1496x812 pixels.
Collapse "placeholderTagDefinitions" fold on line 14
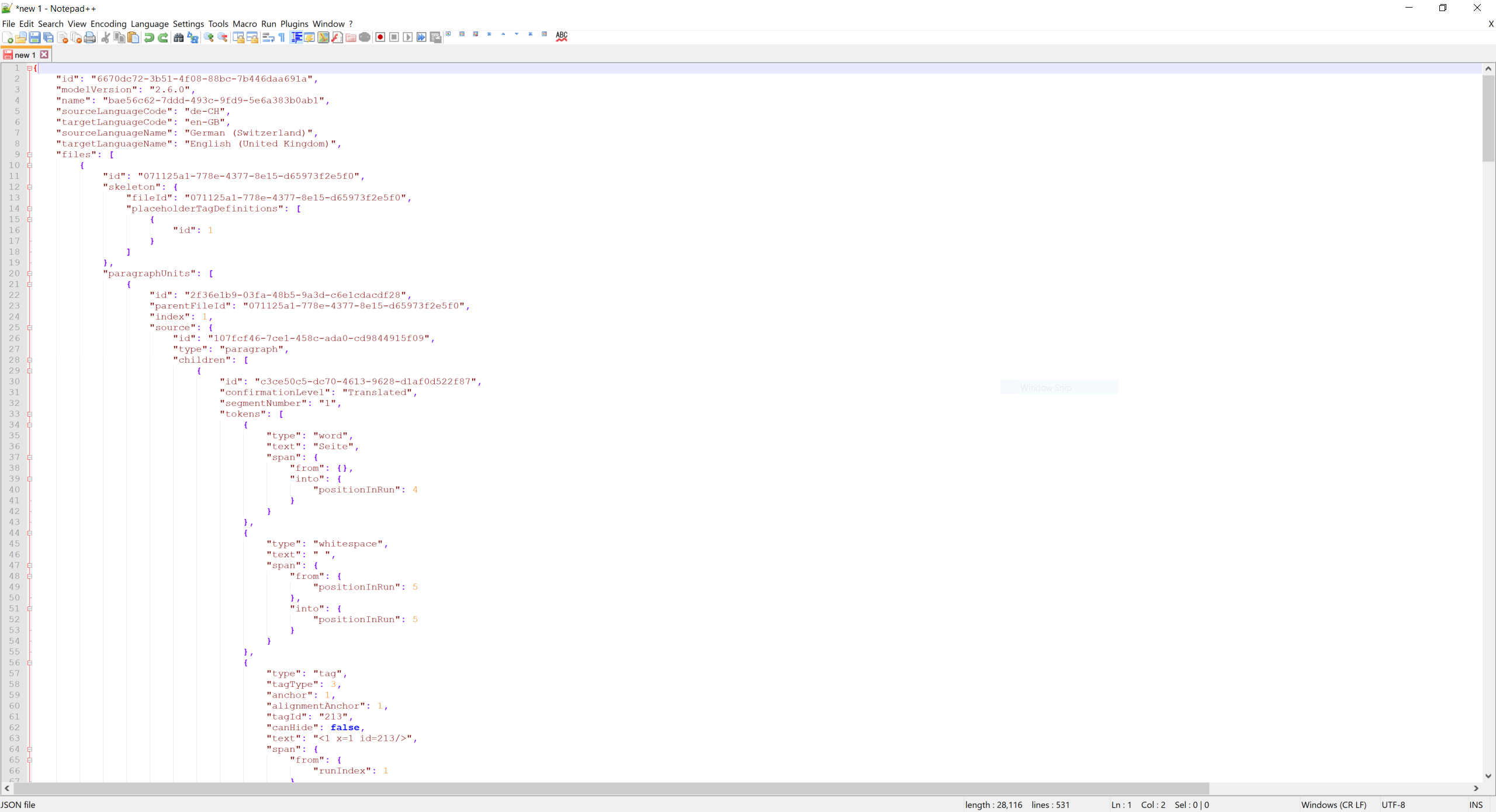click(29, 209)
